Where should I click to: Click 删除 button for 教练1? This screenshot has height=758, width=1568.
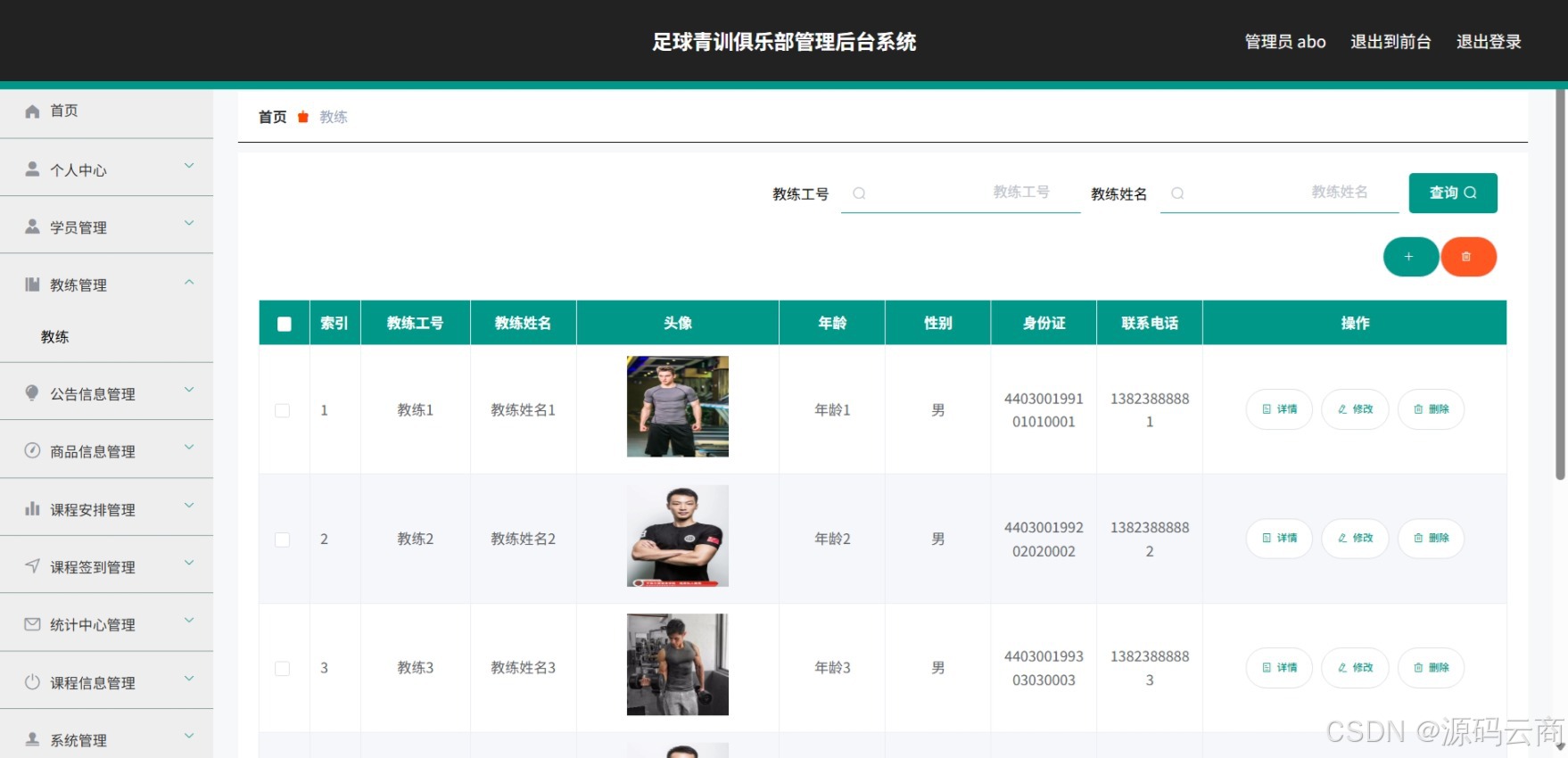[1431, 409]
